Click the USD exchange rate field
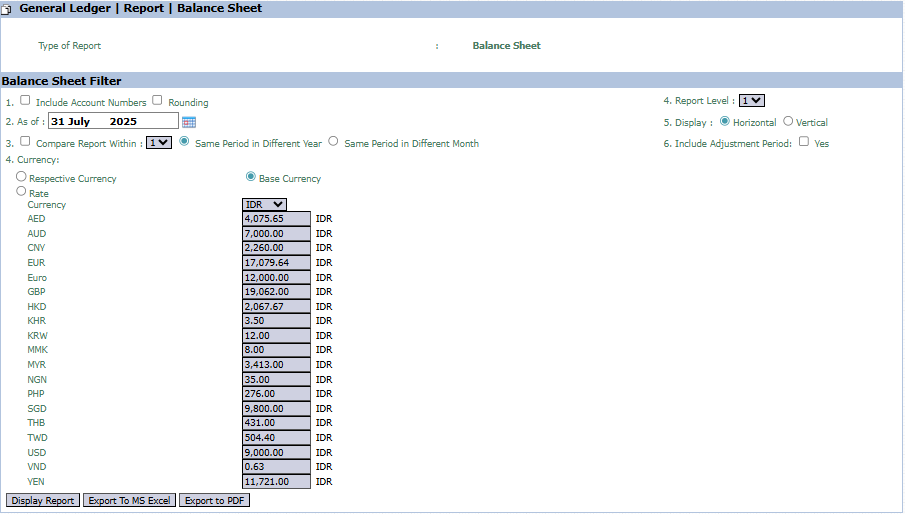The width and height of the screenshot is (905, 514). [277, 452]
